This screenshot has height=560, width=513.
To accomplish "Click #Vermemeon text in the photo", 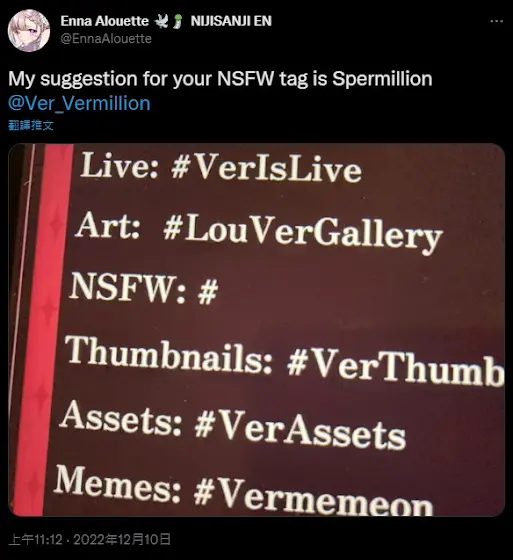I will pos(313,496).
